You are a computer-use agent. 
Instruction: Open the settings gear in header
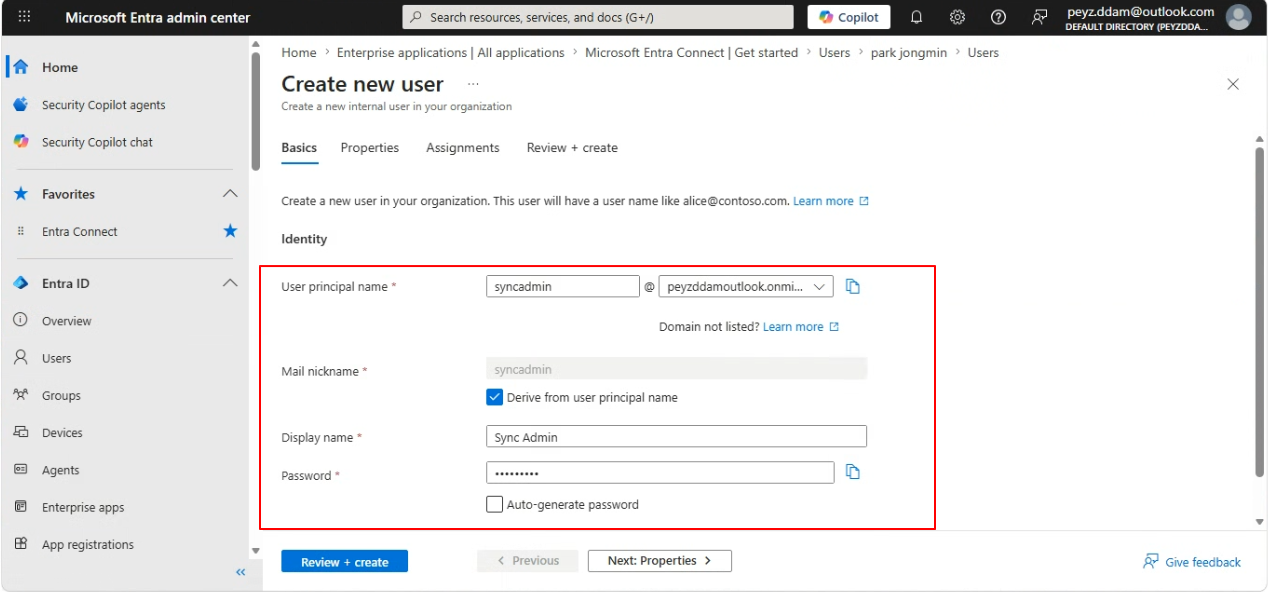point(957,17)
